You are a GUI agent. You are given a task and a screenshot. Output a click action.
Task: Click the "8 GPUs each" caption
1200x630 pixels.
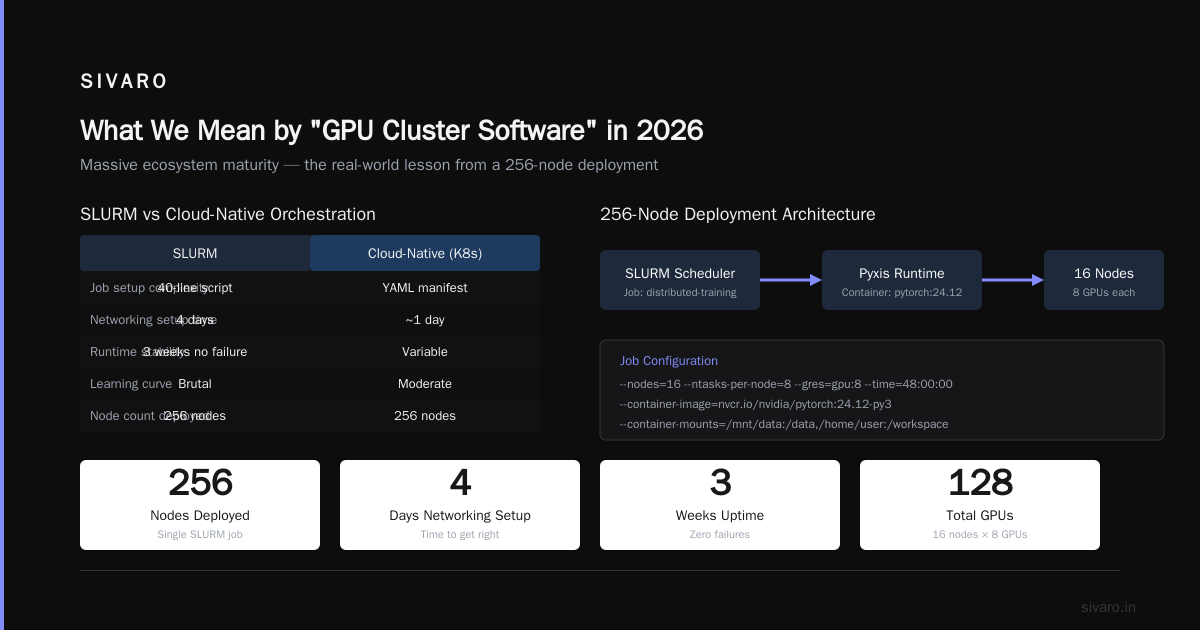point(1104,293)
